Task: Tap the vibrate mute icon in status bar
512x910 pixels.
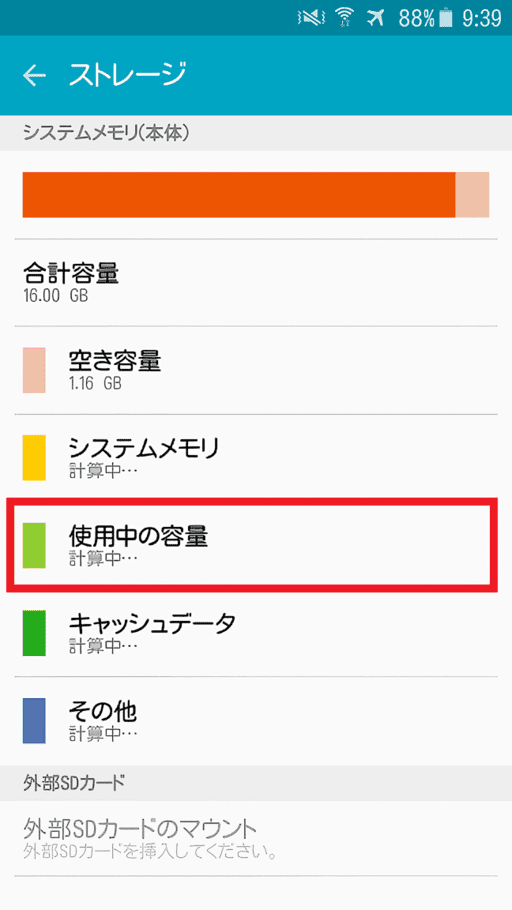Action: pyautogui.click(x=312, y=19)
